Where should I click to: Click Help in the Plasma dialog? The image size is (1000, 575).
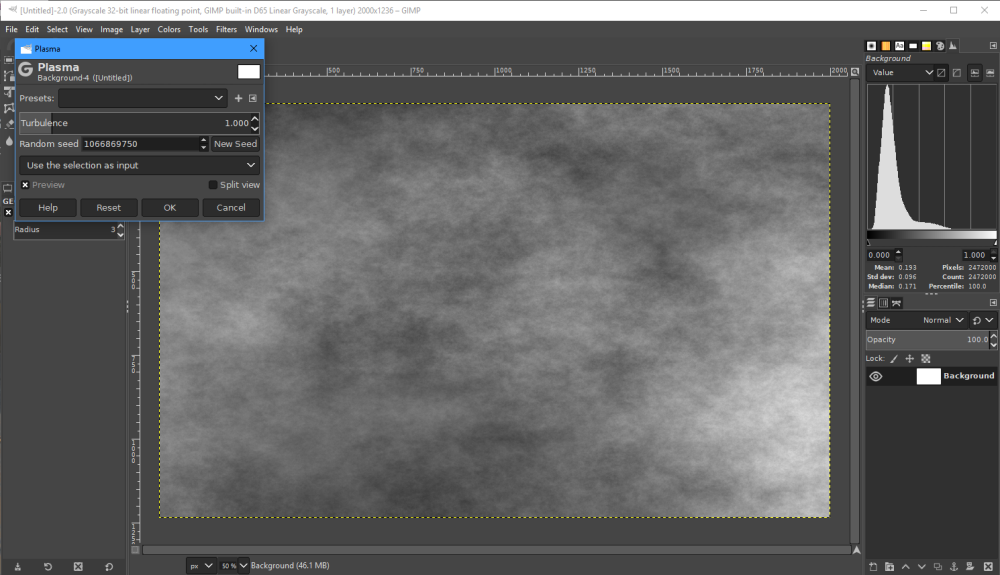click(48, 208)
